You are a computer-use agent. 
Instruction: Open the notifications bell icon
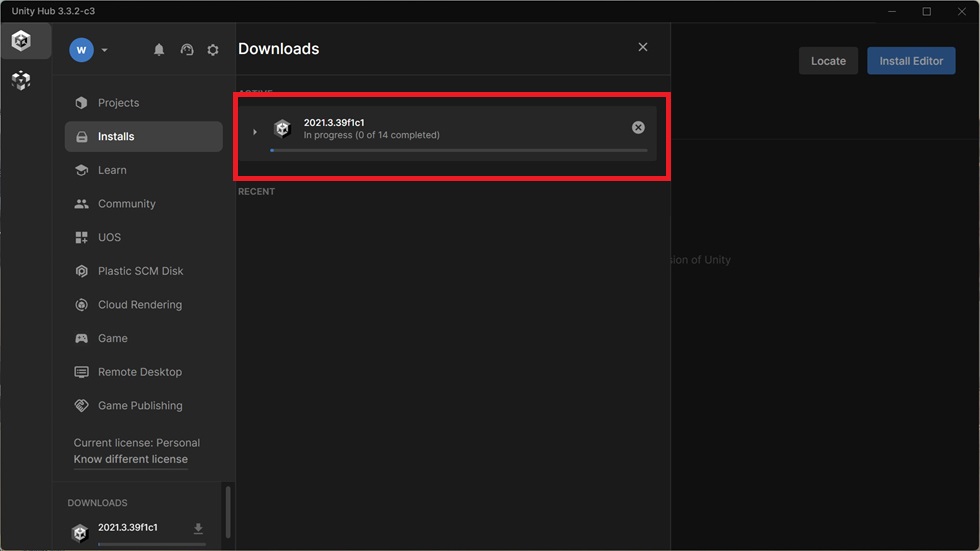(159, 49)
